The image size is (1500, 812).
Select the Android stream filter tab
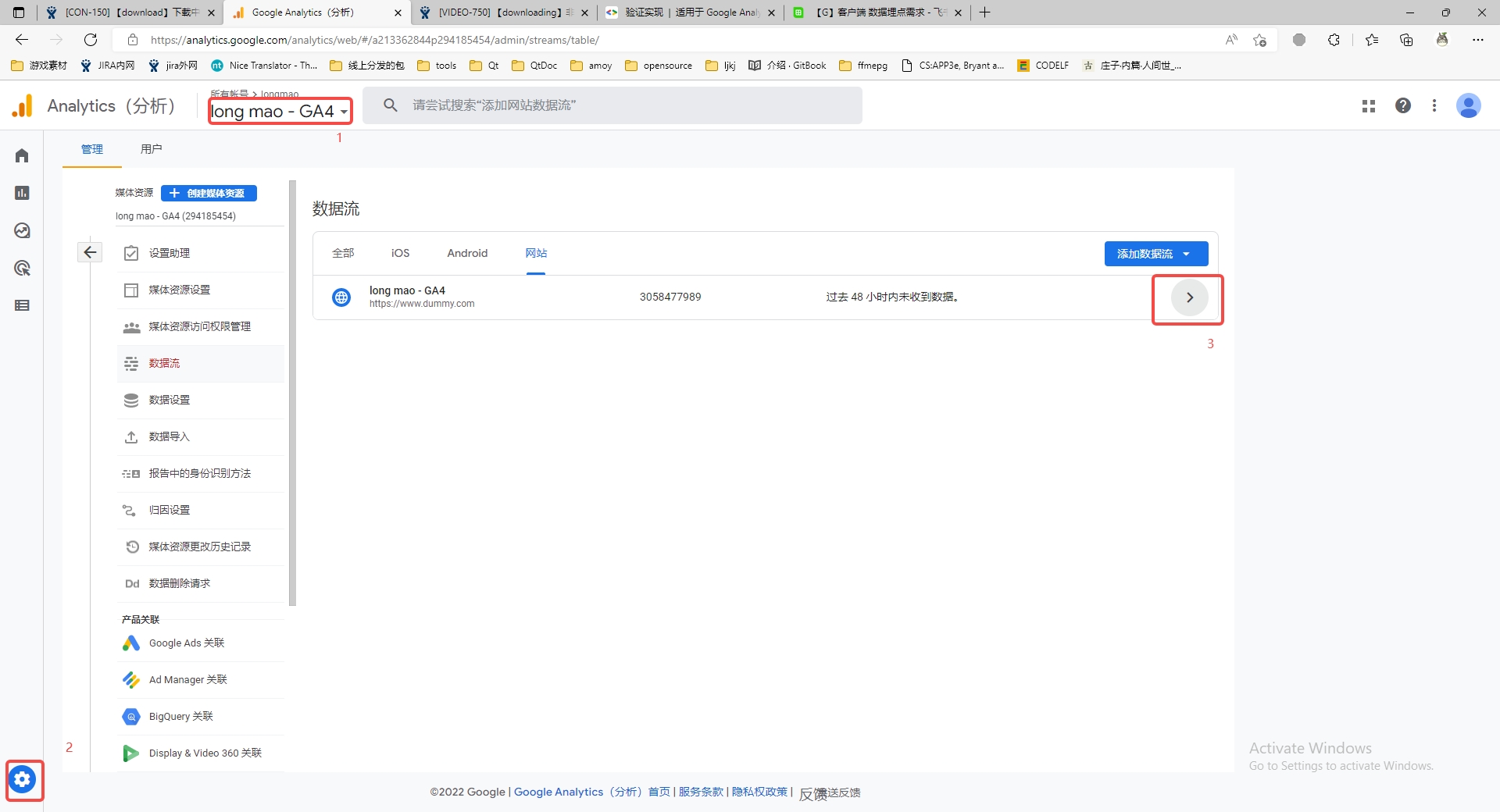coord(467,253)
